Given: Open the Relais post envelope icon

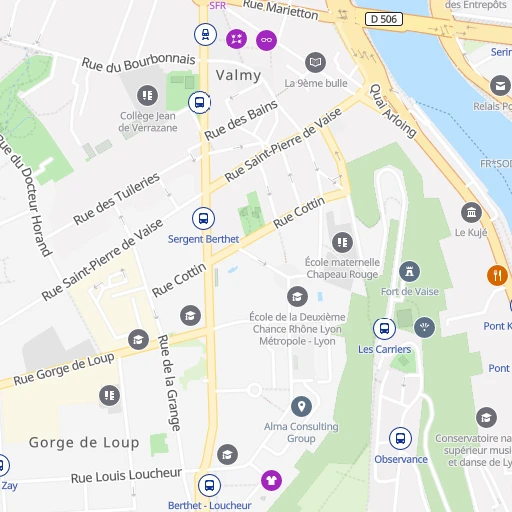Looking at the screenshot, I should pos(500,86).
